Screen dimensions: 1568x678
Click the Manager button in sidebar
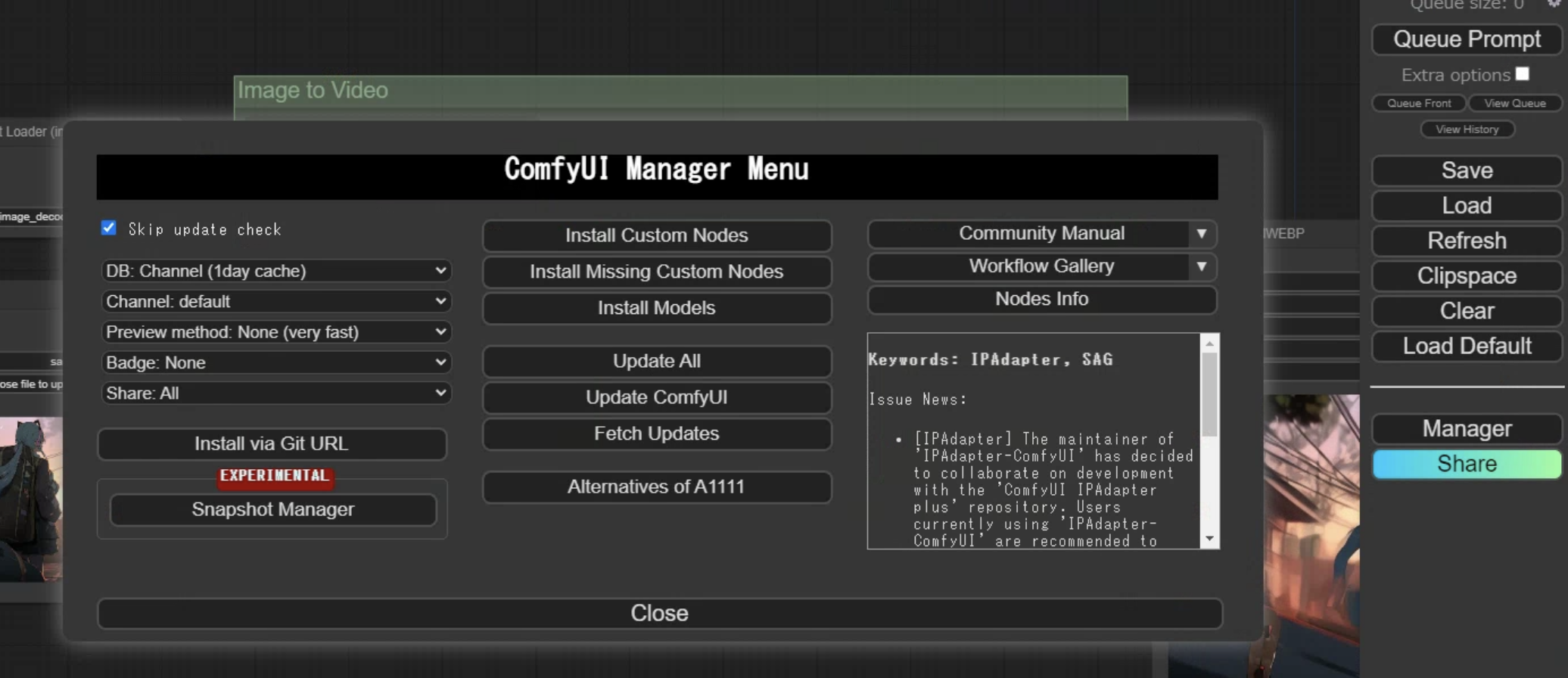coord(1467,429)
